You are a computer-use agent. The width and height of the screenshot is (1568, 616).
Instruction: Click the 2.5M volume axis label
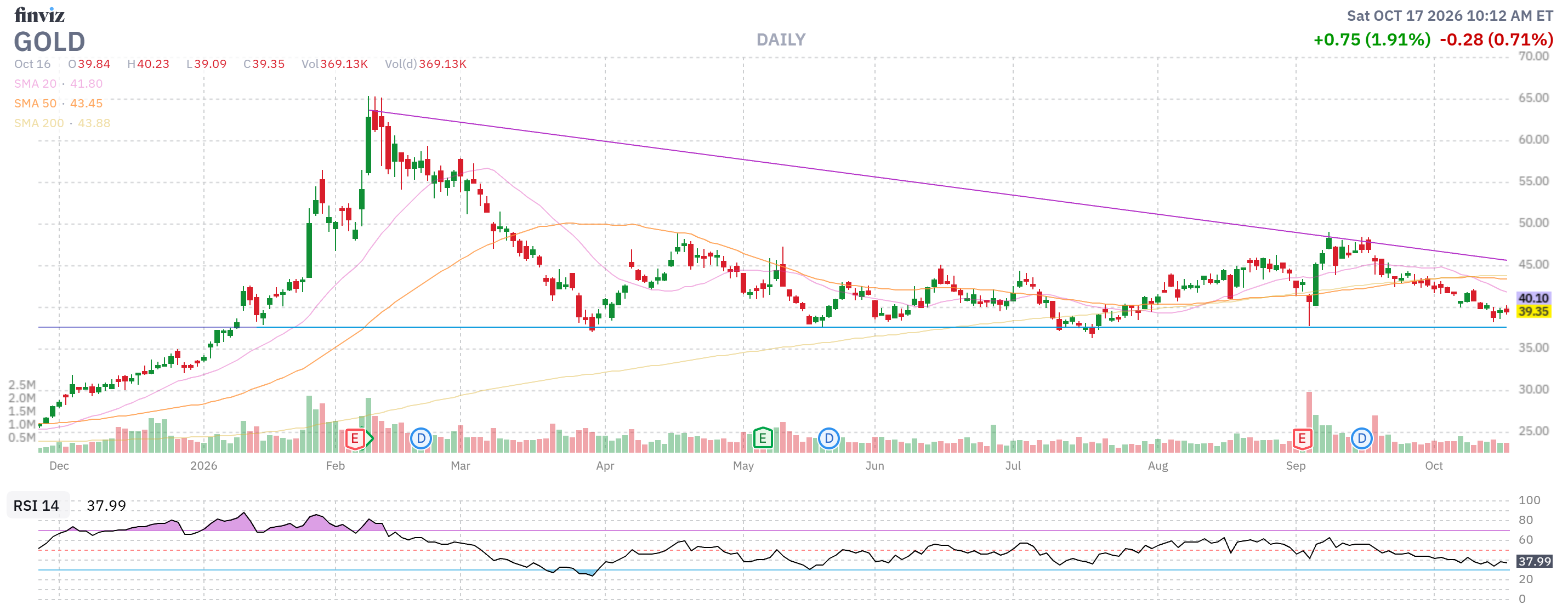[x=22, y=385]
